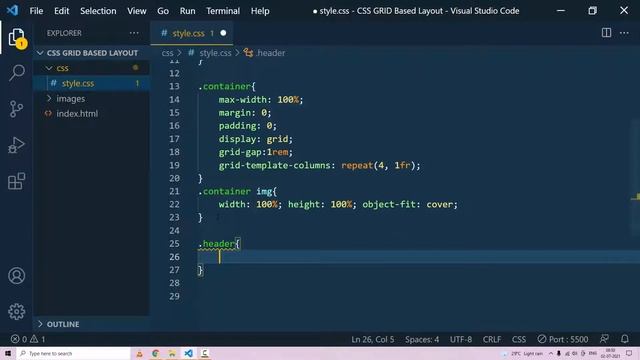Show errors and warnings in status bar
Image resolution: width=640 pixels, height=360 pixels.
tap(28, 339)
